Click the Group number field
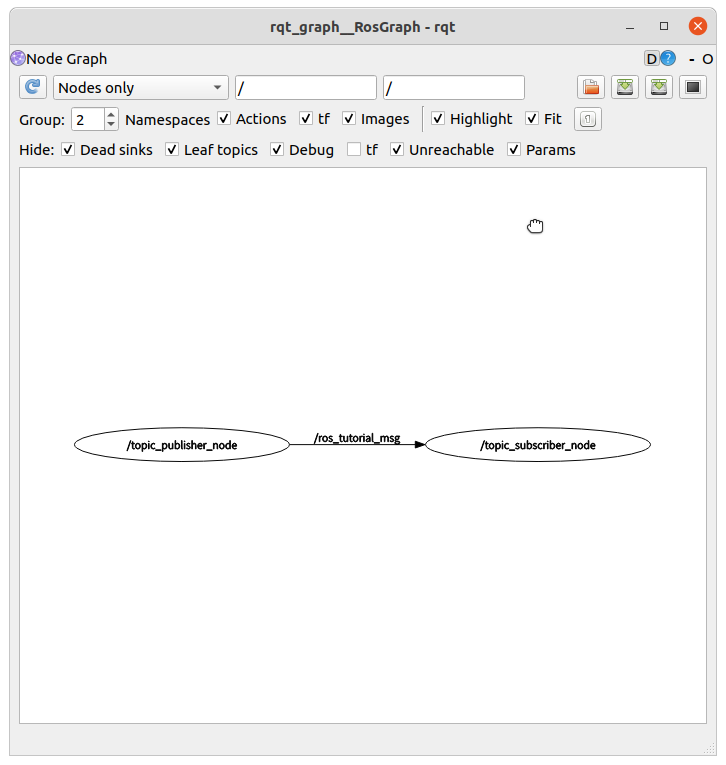This screenshot has height=765, width=726. 88,120
